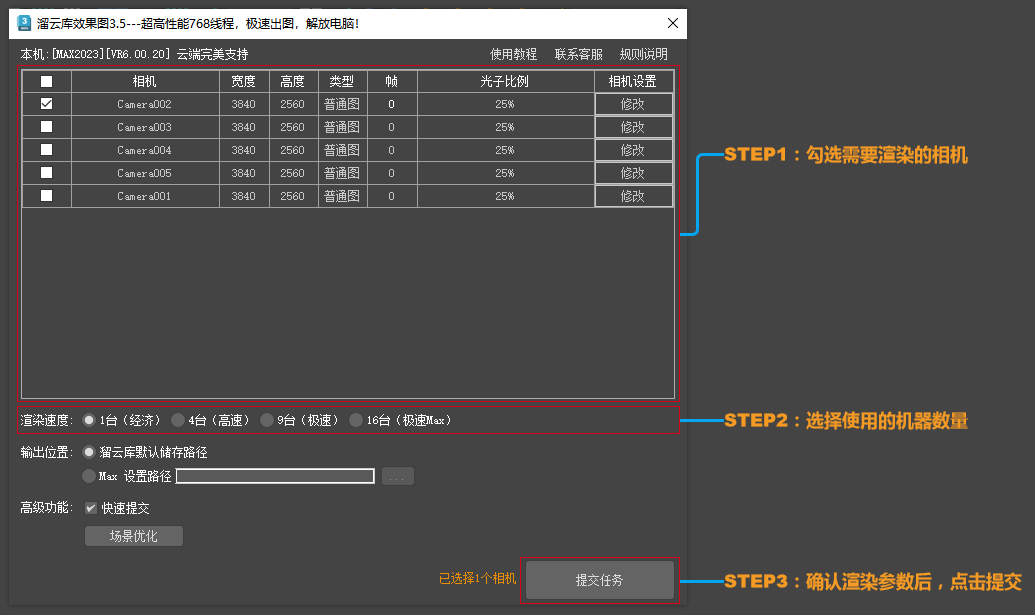Click 25% photon ratio of Camera002
This screenshot has width=1035, height=615.
pos(505,104)
